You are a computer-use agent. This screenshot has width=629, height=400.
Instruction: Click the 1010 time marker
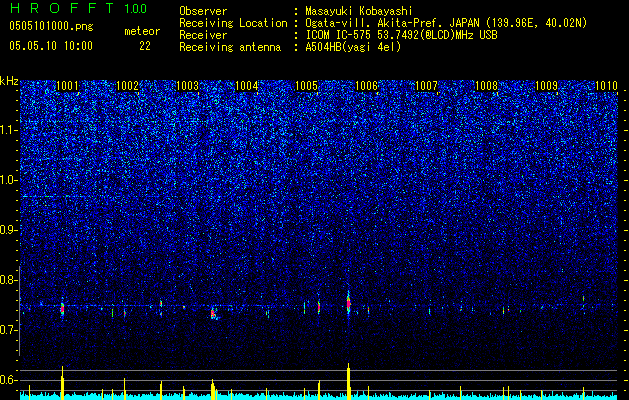(606, 86)
